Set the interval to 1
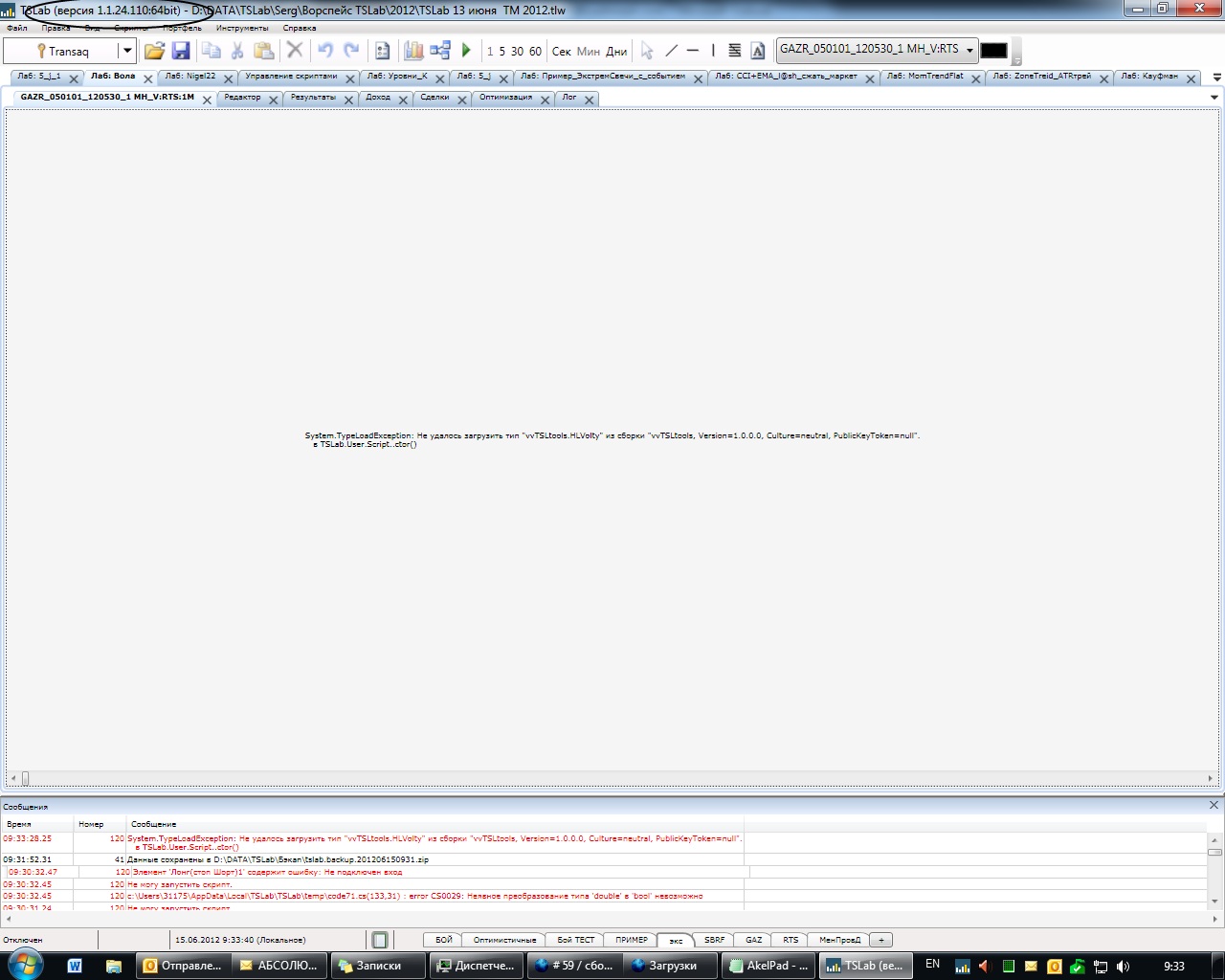This screenshot has width=1225, height=980. (x=490, y=52)
